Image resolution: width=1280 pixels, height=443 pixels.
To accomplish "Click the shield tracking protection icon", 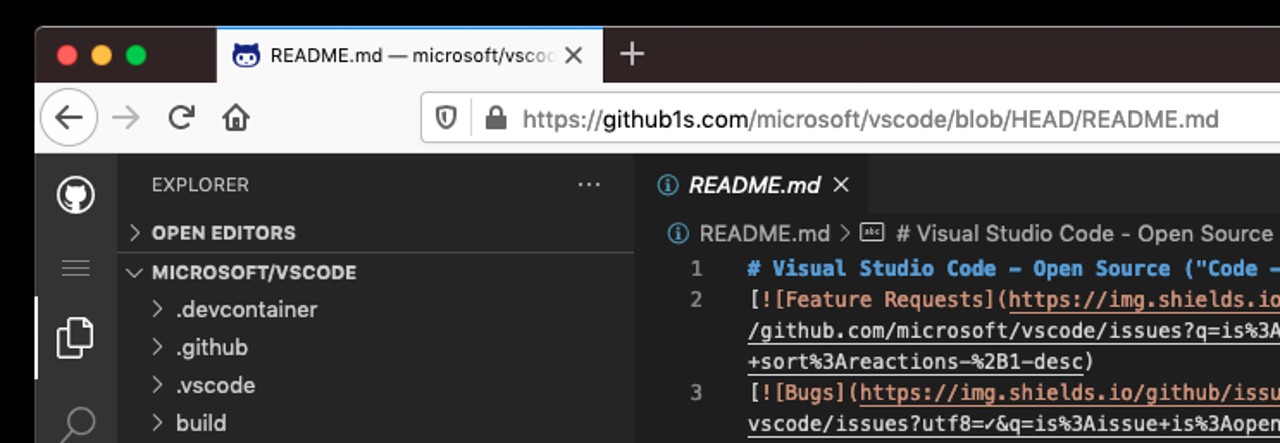I will 446,119.
